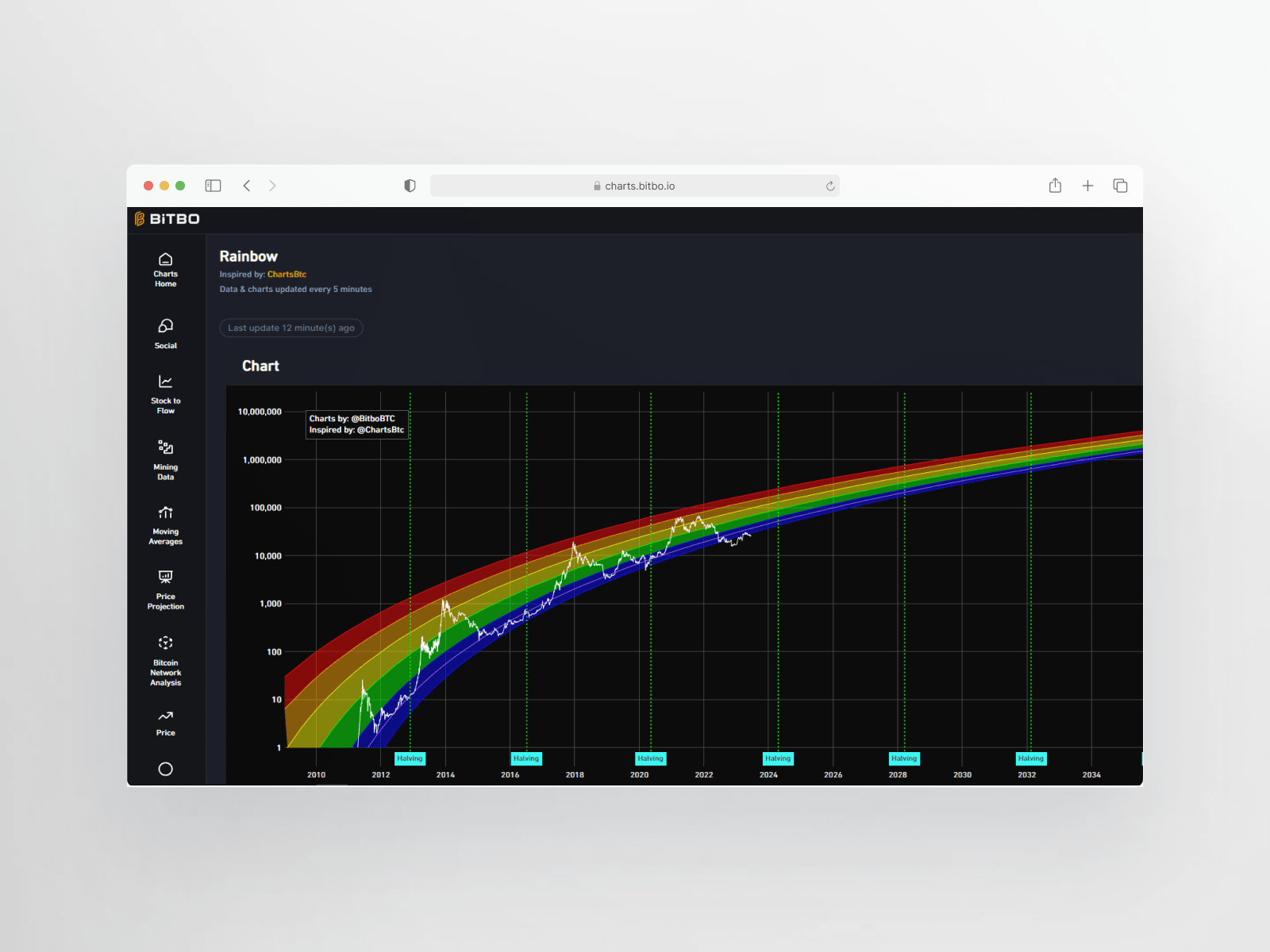Click the 2022 x-axis label

[704, 775]
